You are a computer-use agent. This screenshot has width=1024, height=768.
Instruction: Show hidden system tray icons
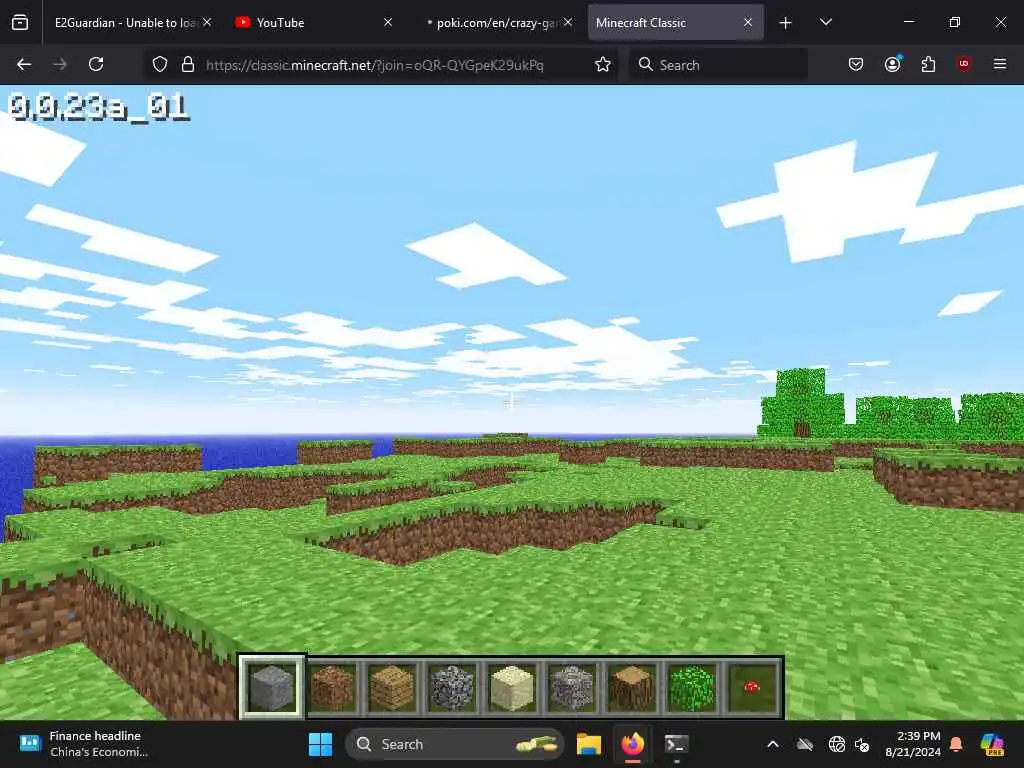(x=773, y=744)
